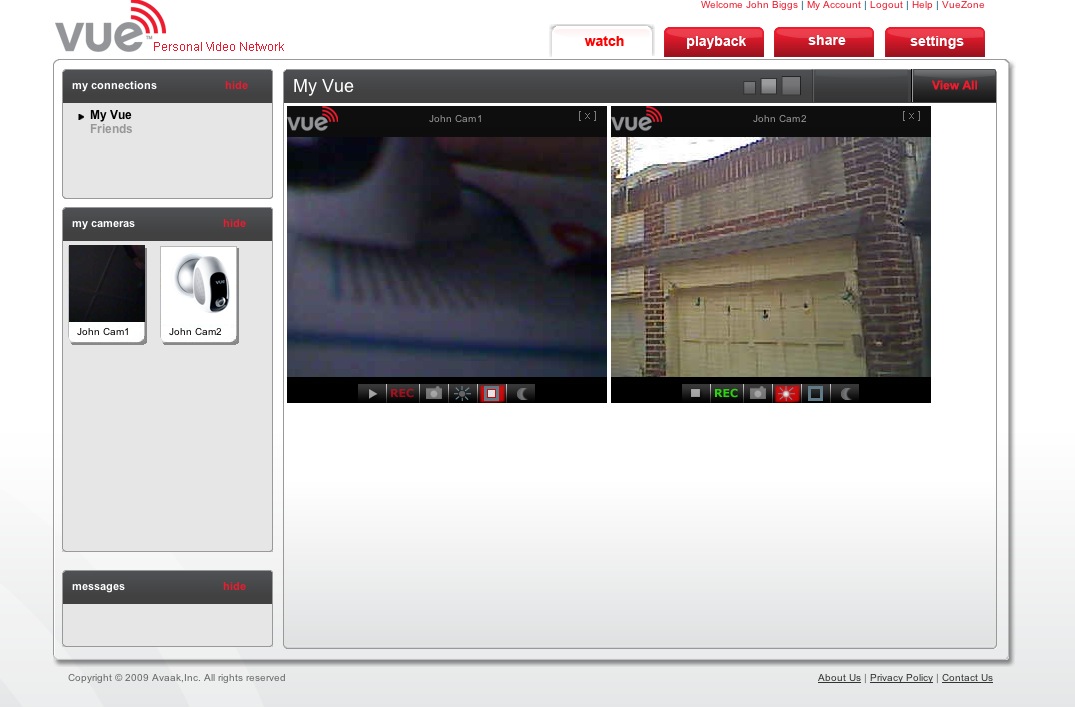Hide the messages panel
The width and height of the screenshot is (1075, 707).
(234, 586)
